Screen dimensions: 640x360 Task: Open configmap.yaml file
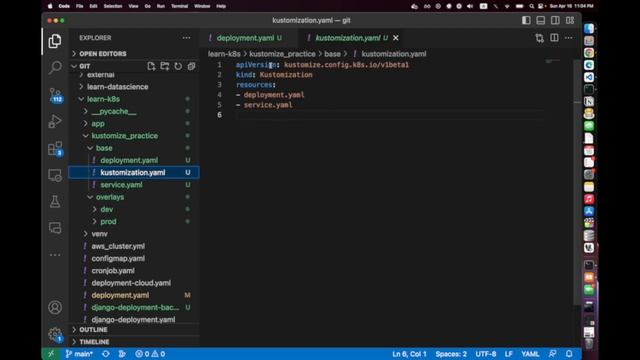click(118, 258)
